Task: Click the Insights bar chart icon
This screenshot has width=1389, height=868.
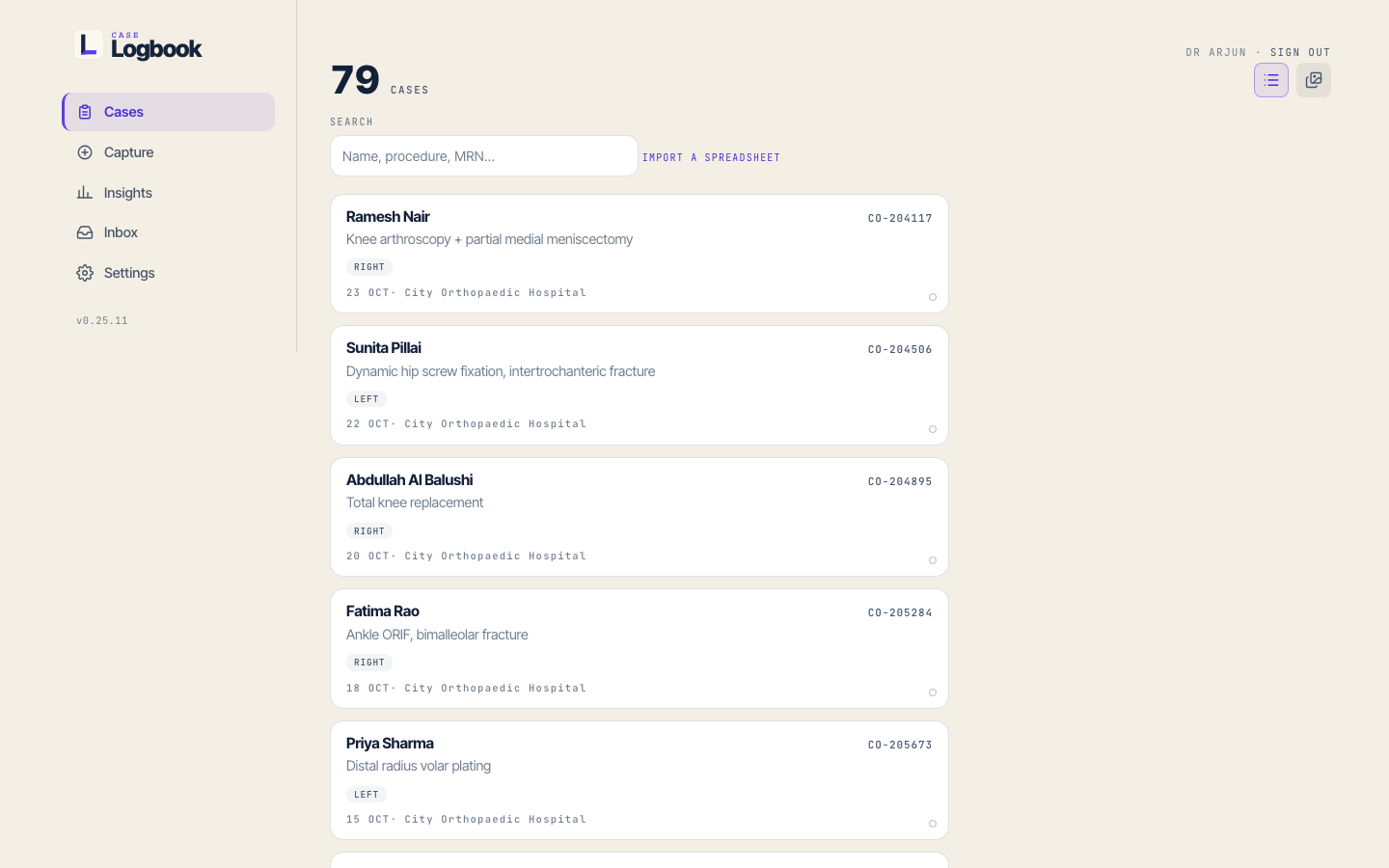Action: click(x=85, y=193)
